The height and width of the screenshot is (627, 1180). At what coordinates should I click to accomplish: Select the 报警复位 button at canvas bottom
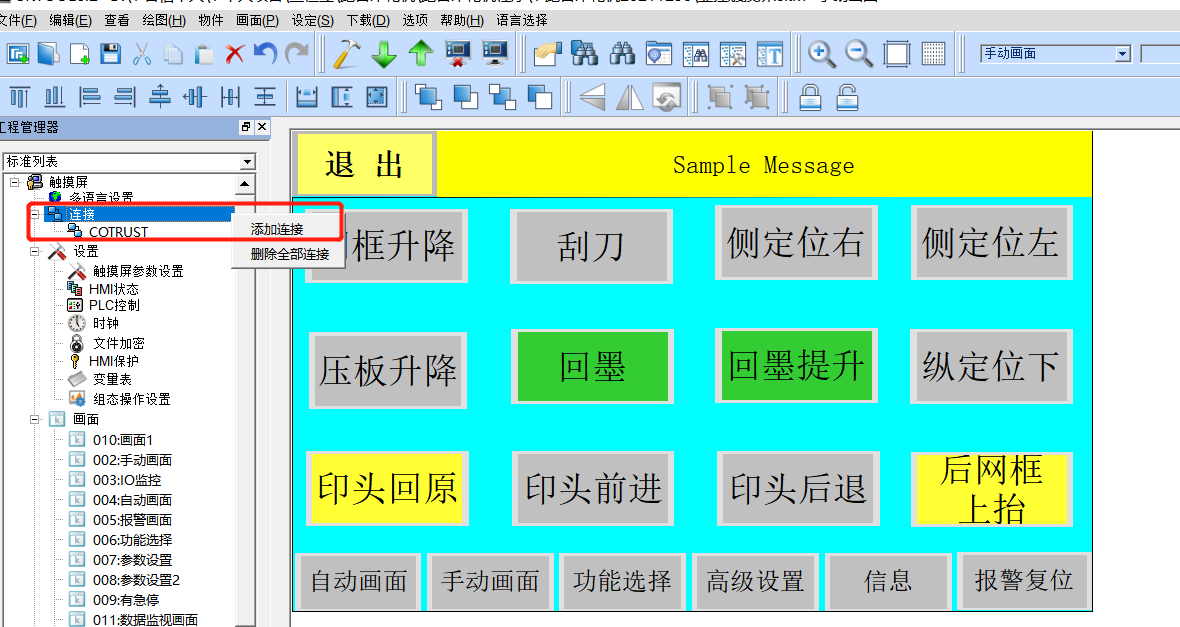1023,581
